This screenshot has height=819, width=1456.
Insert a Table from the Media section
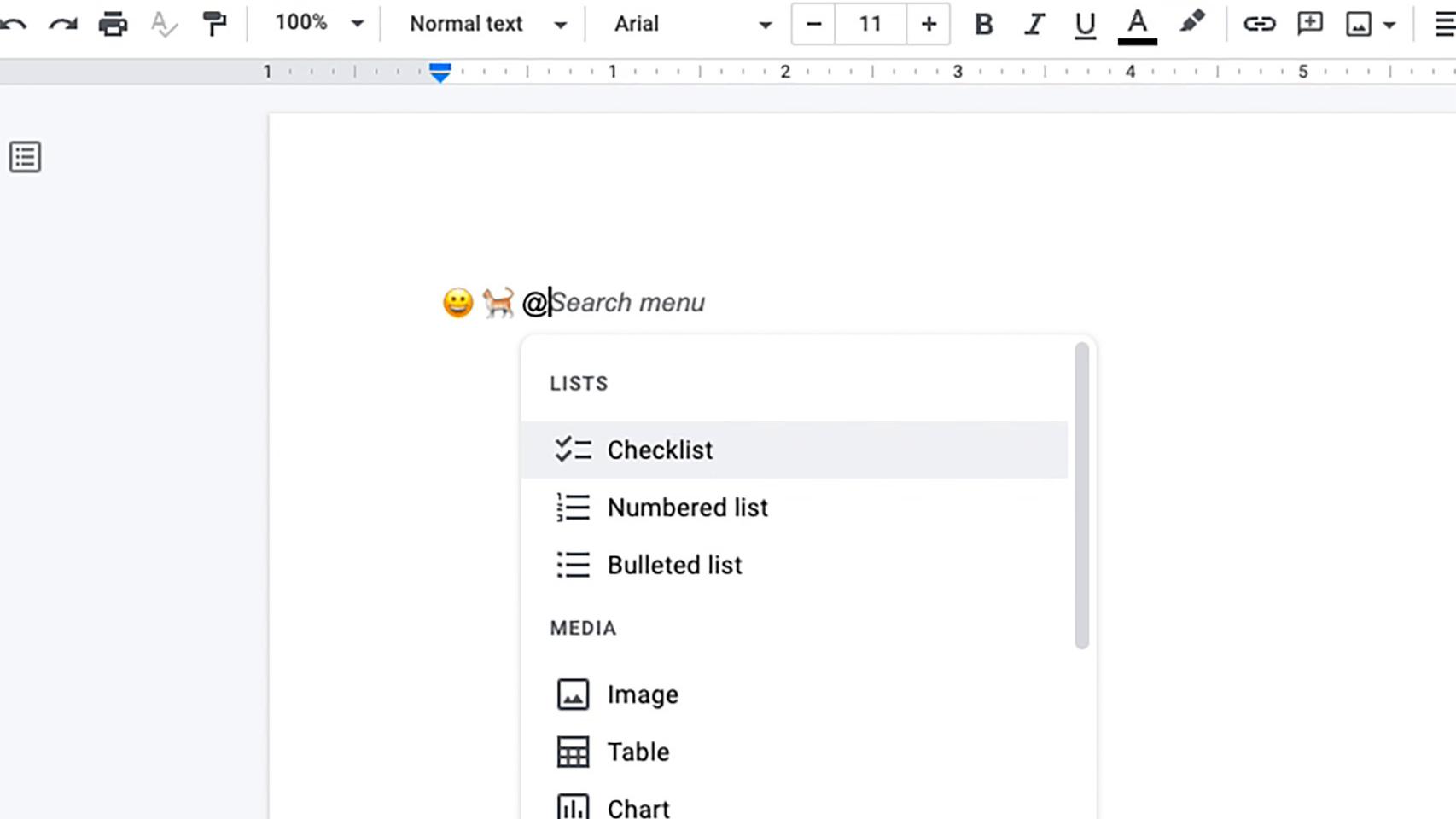(637, 752)
